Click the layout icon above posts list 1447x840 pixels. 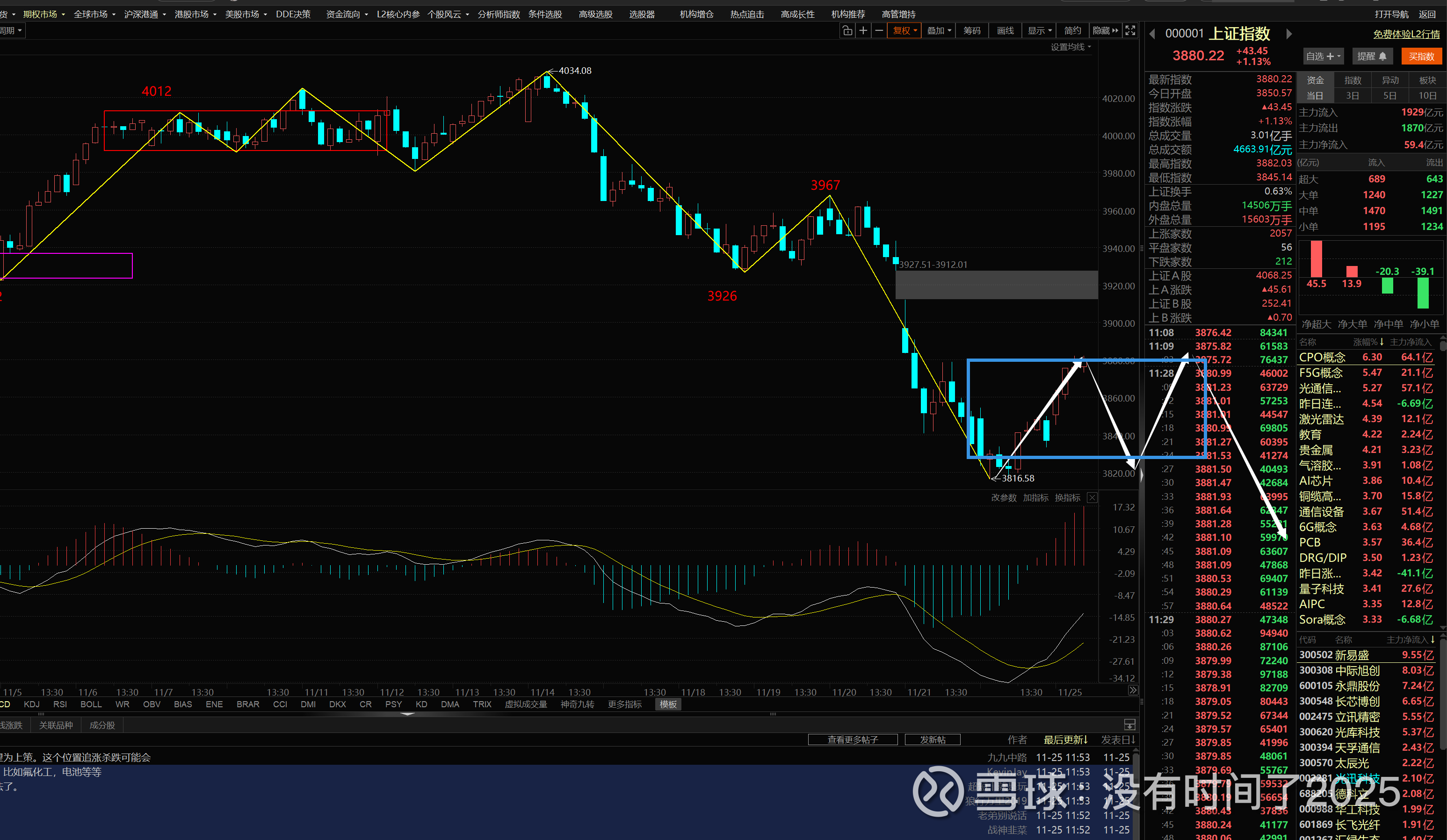point(1129,725)
